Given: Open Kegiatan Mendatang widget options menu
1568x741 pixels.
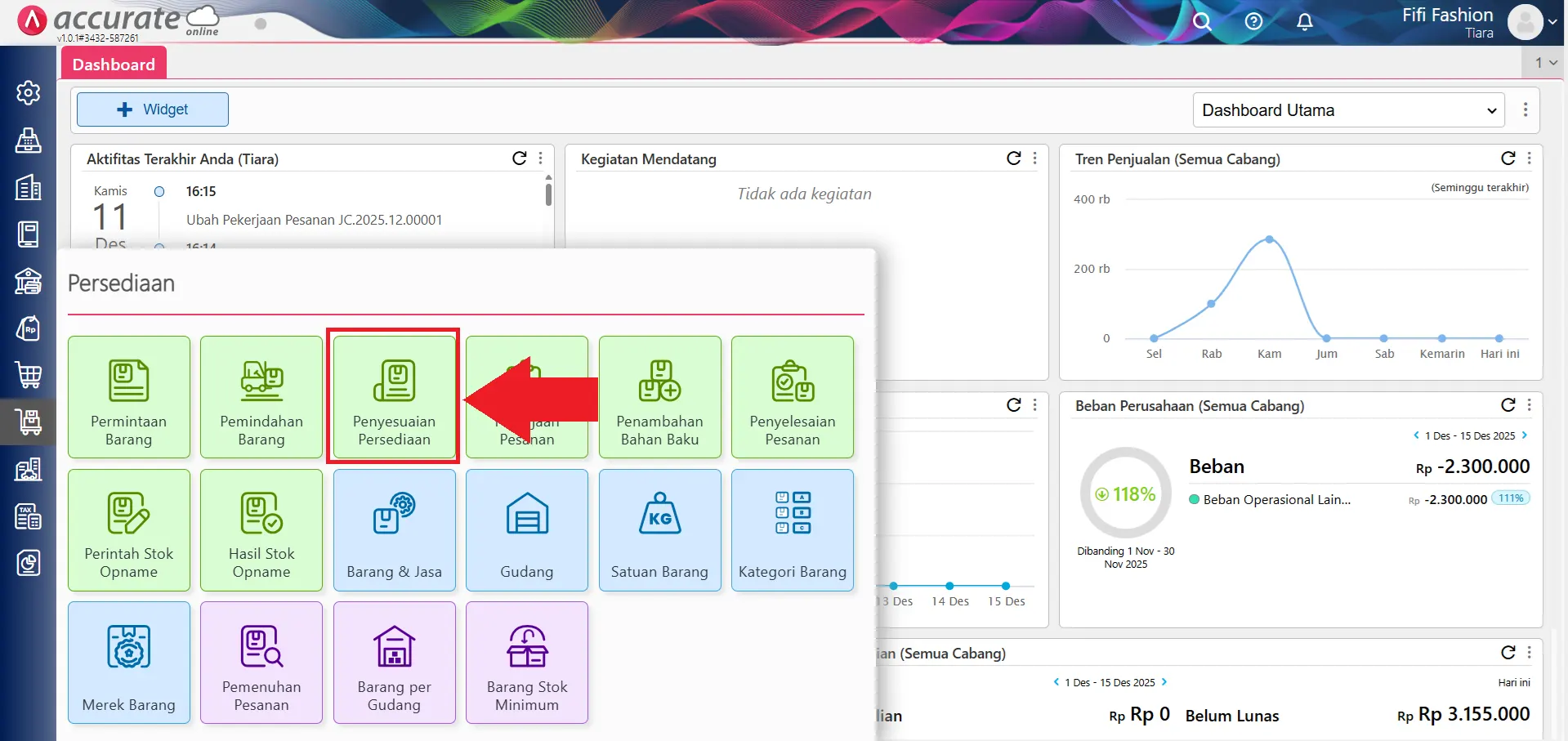Looking at the screenshot, I should [x=1035, y=158].
